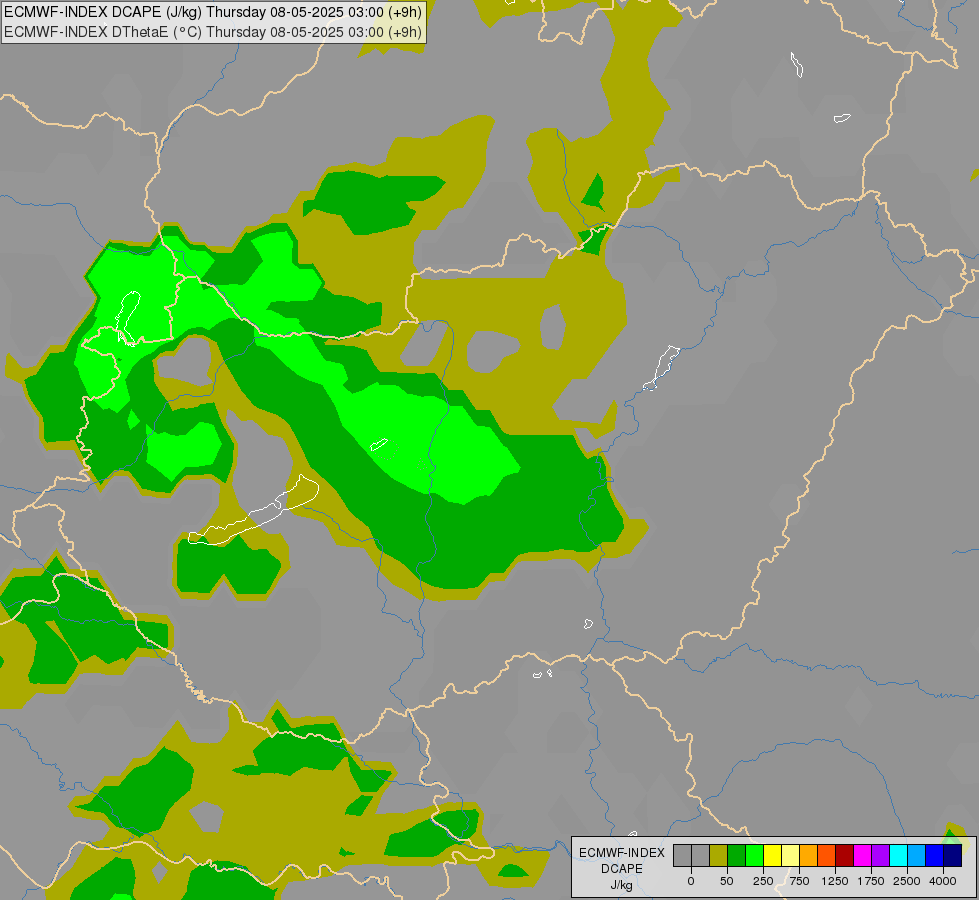Viewport: 979px width, 900px height.
Task: Pick the orange legend swatch
Action: pos(809,856)
